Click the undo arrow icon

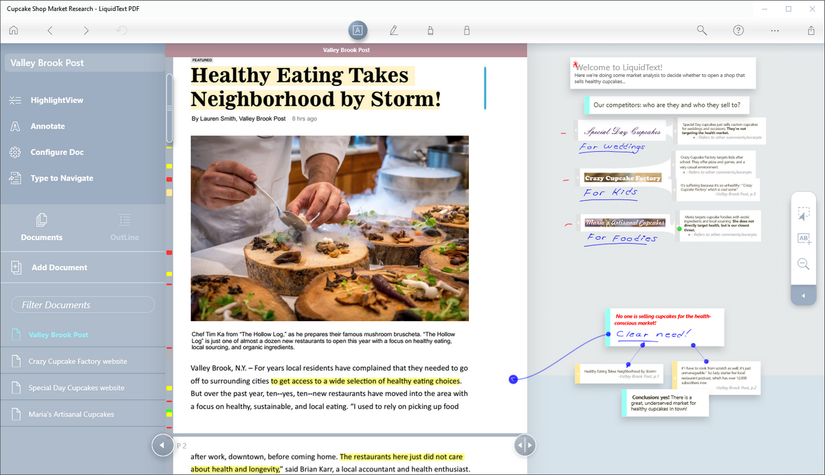(122, 31)
